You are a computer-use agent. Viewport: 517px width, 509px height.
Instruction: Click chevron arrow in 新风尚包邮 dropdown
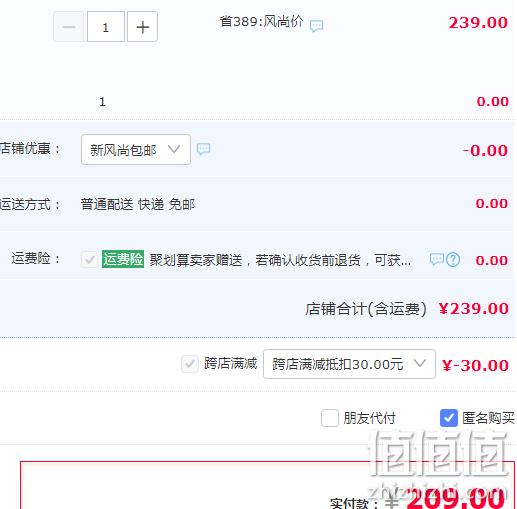click(174, 149)
